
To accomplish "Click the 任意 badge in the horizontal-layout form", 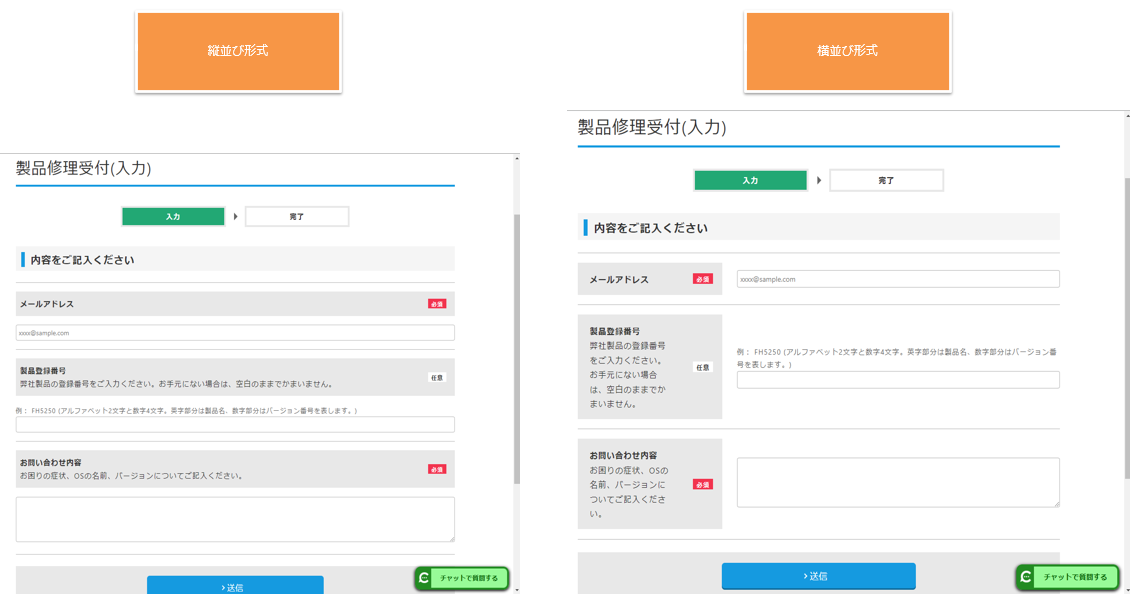I will point(703,367).
